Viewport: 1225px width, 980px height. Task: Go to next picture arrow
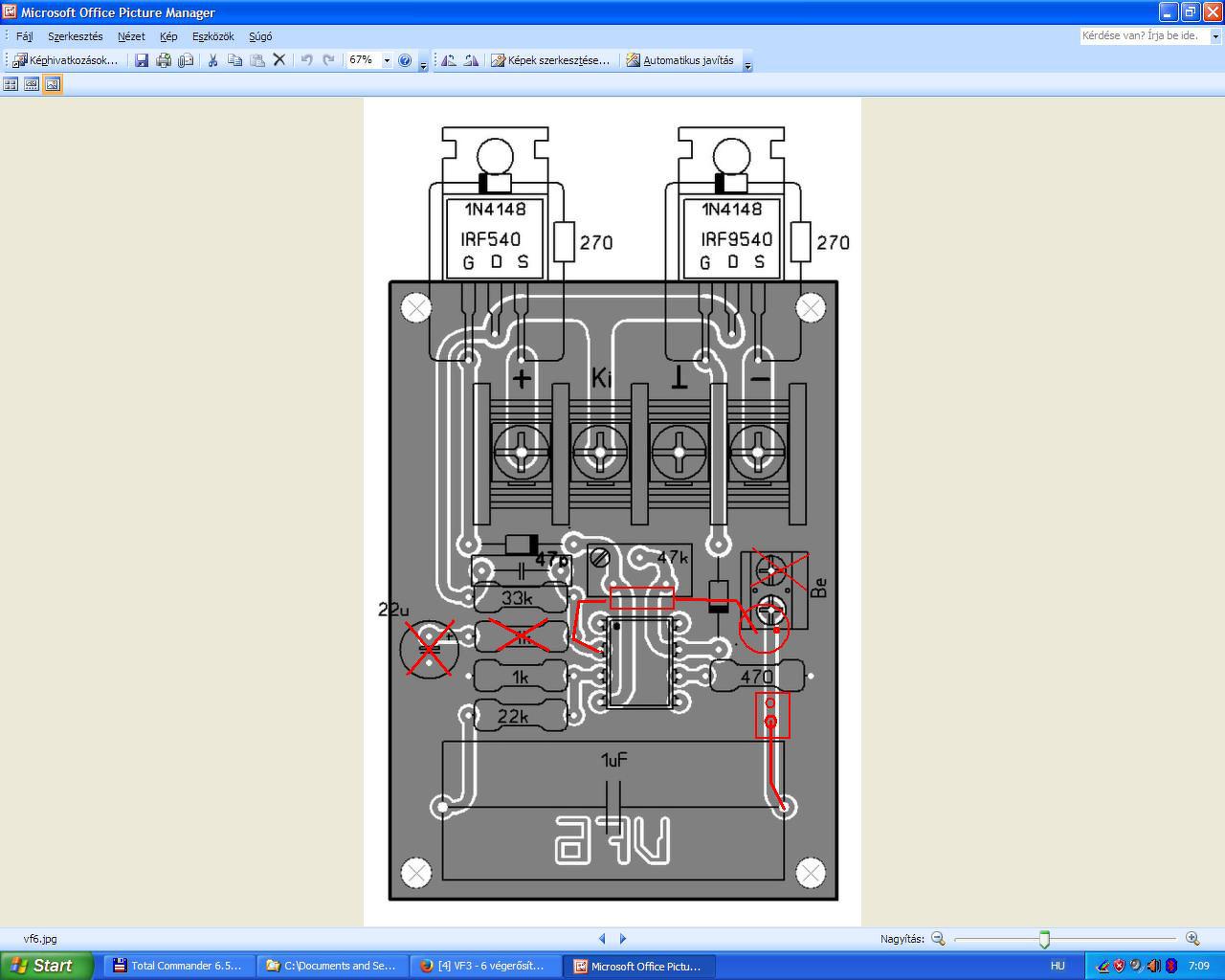tap(623, 939)
